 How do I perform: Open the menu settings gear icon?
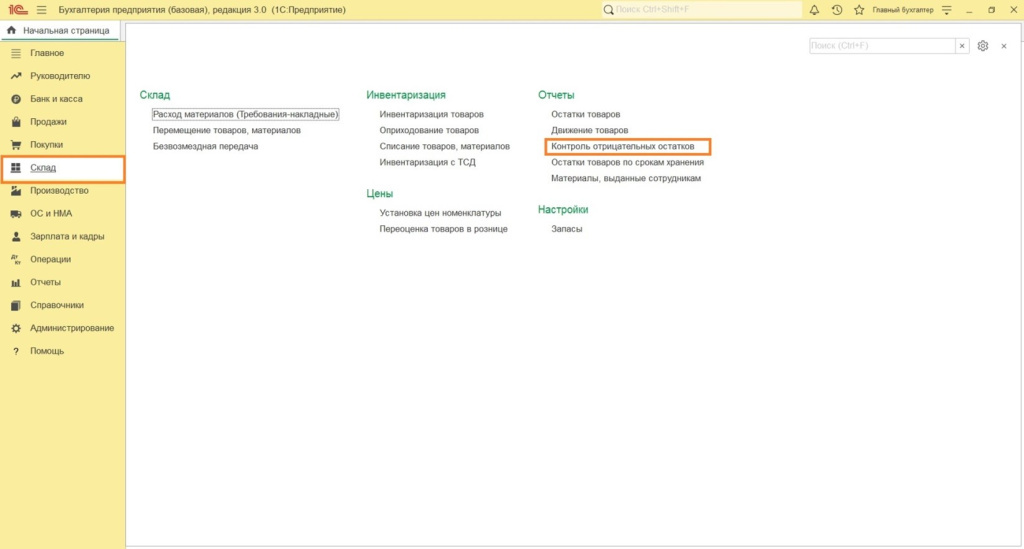pyautogui.click(x=983, y=46)
